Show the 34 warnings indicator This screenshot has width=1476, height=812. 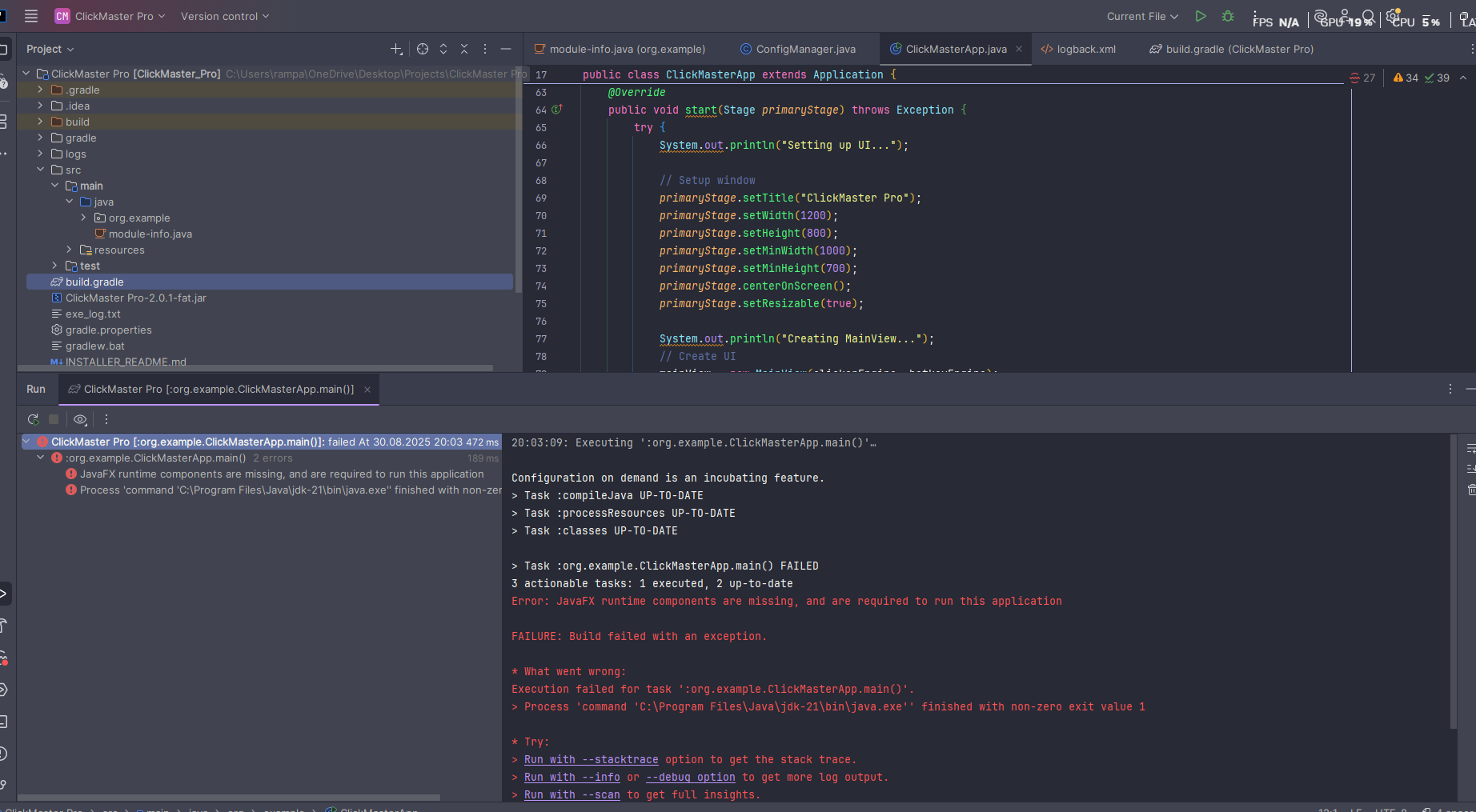click(x=1406, y=78)
